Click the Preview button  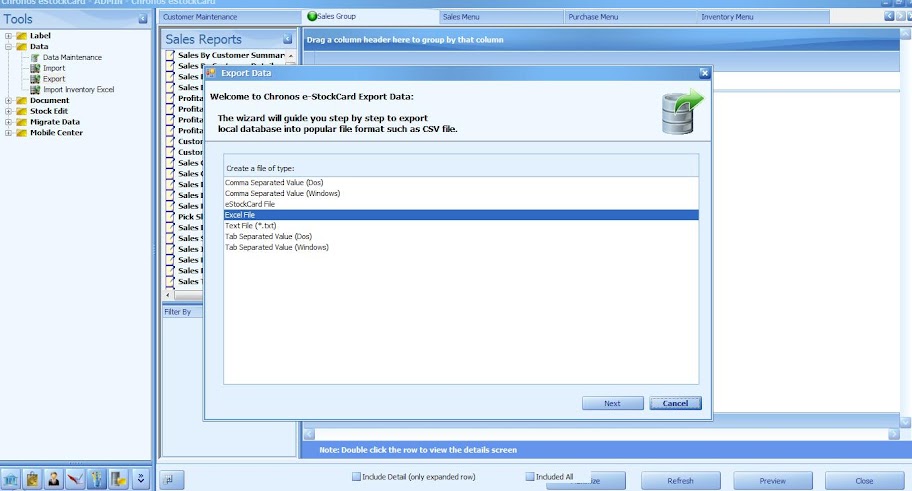coord(772,481)
